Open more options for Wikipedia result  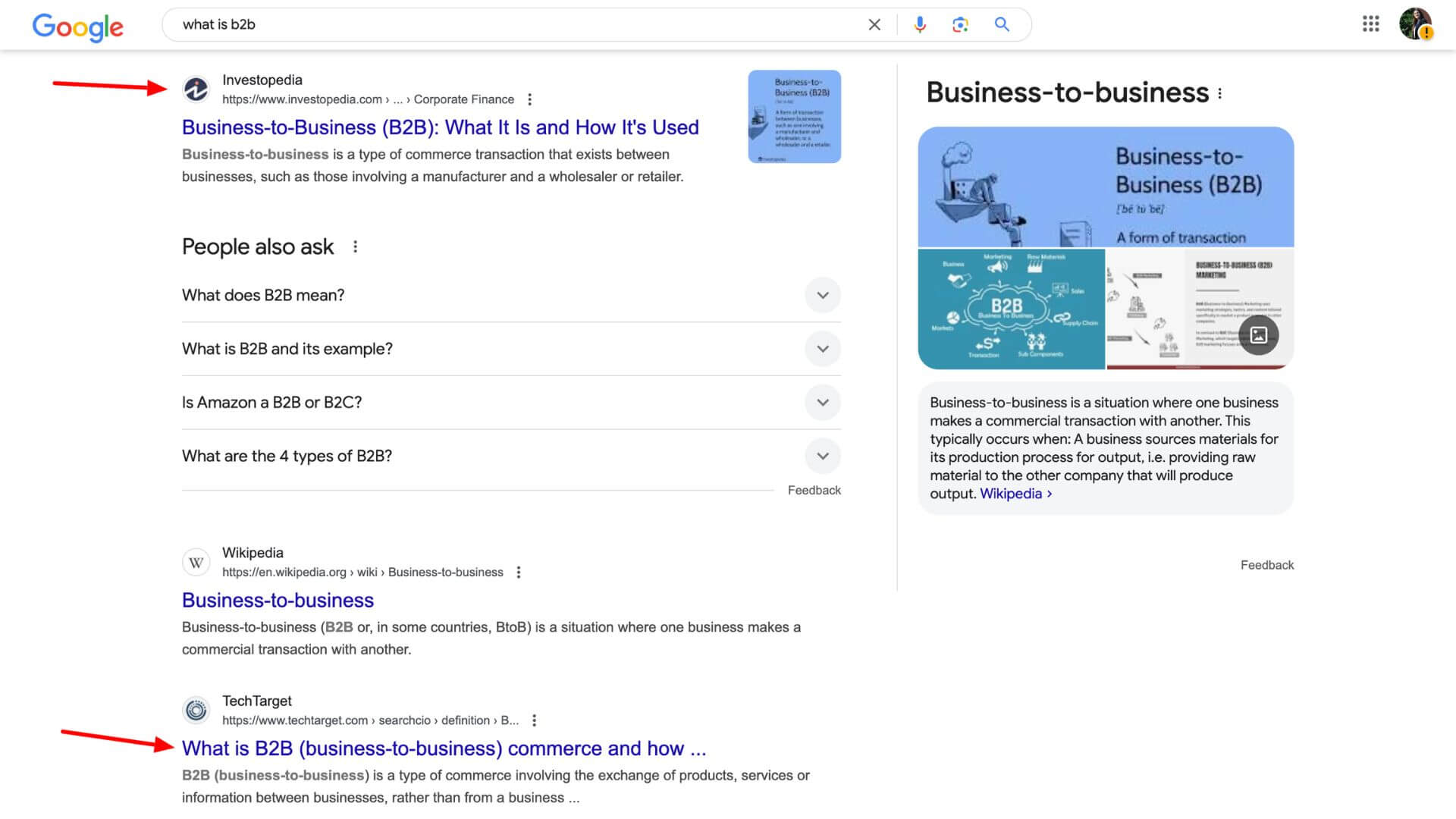519,573
